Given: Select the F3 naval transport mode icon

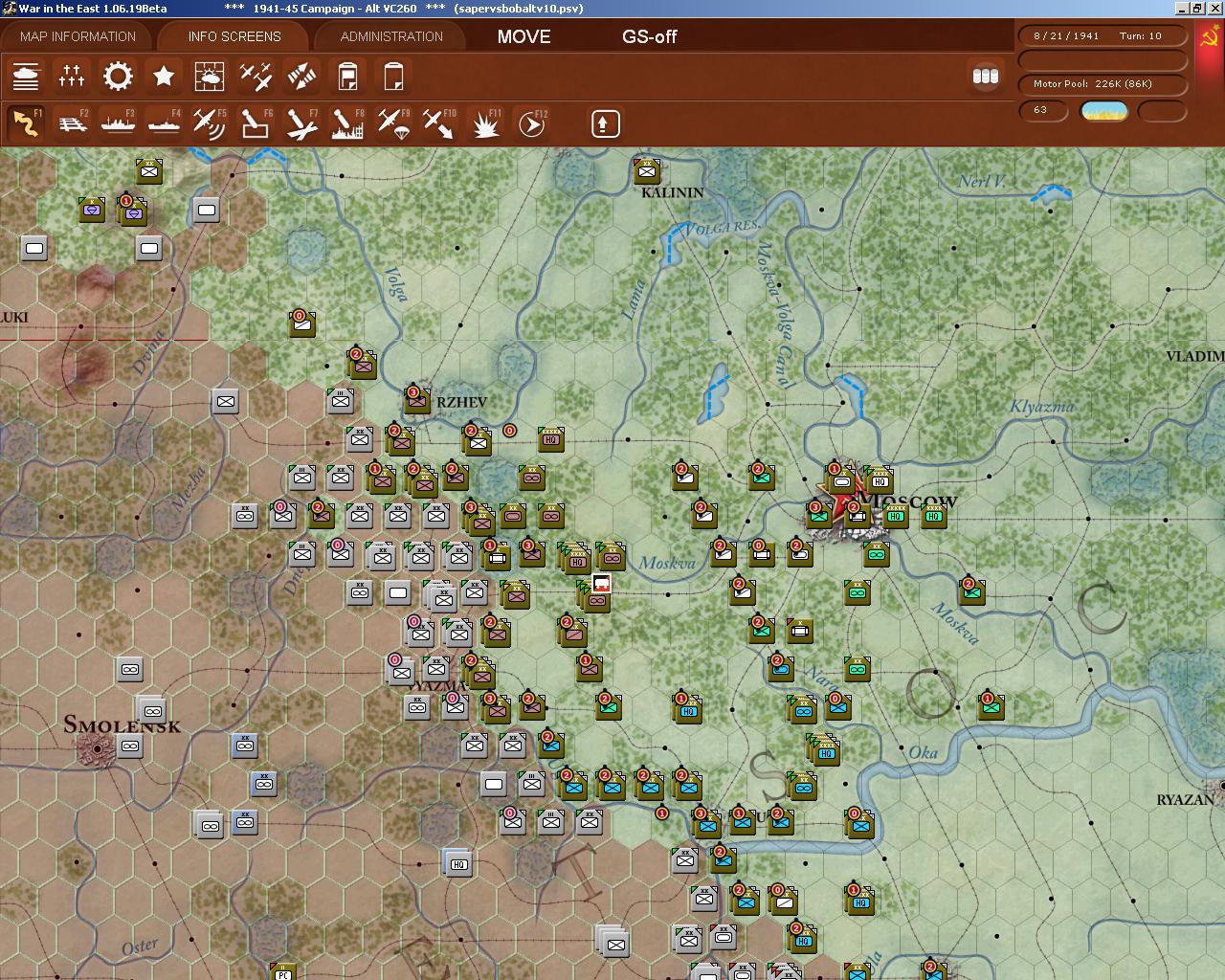Looking at the screenshot, I should point(118,123).
